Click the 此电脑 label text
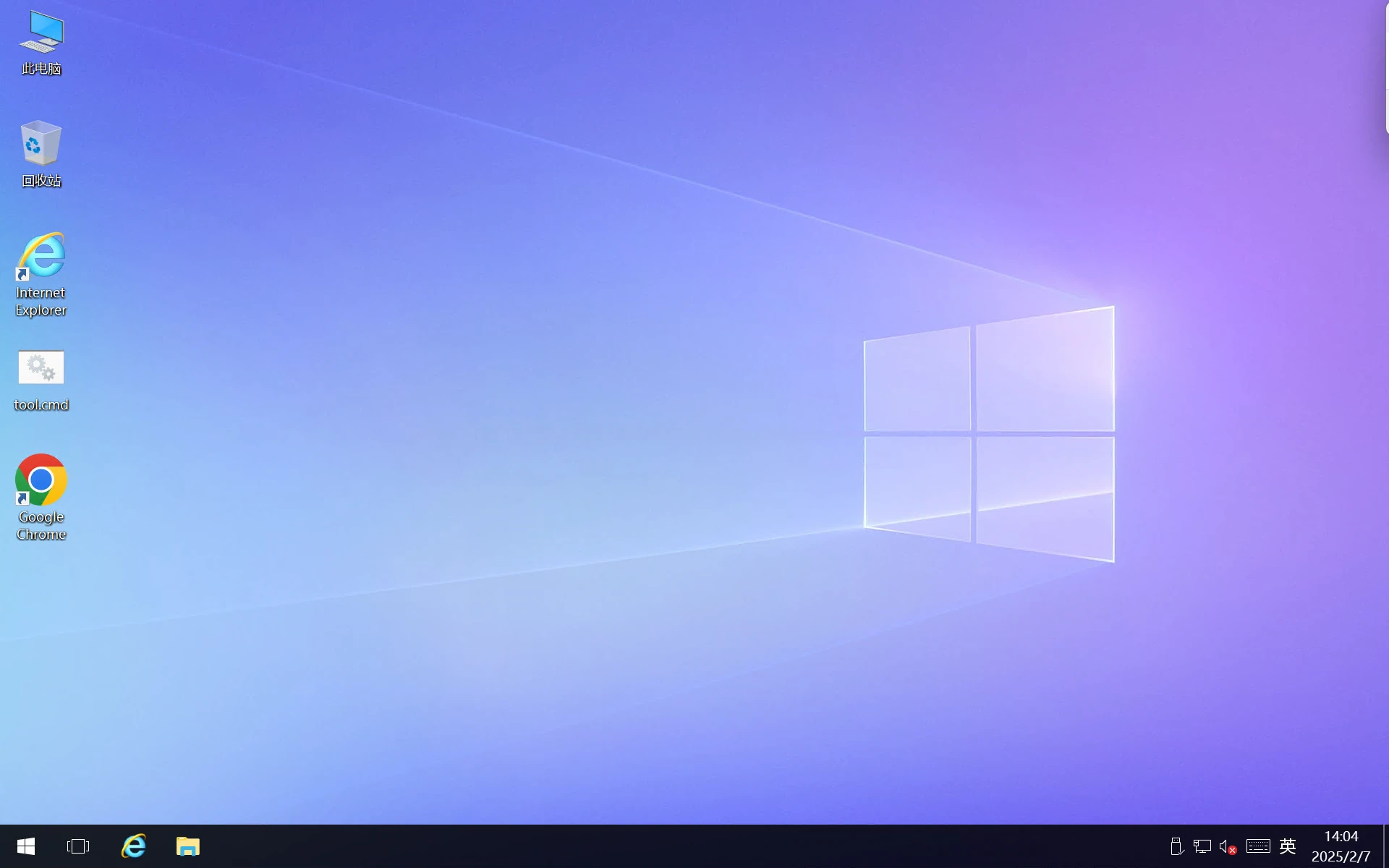 tap(41, 69)
